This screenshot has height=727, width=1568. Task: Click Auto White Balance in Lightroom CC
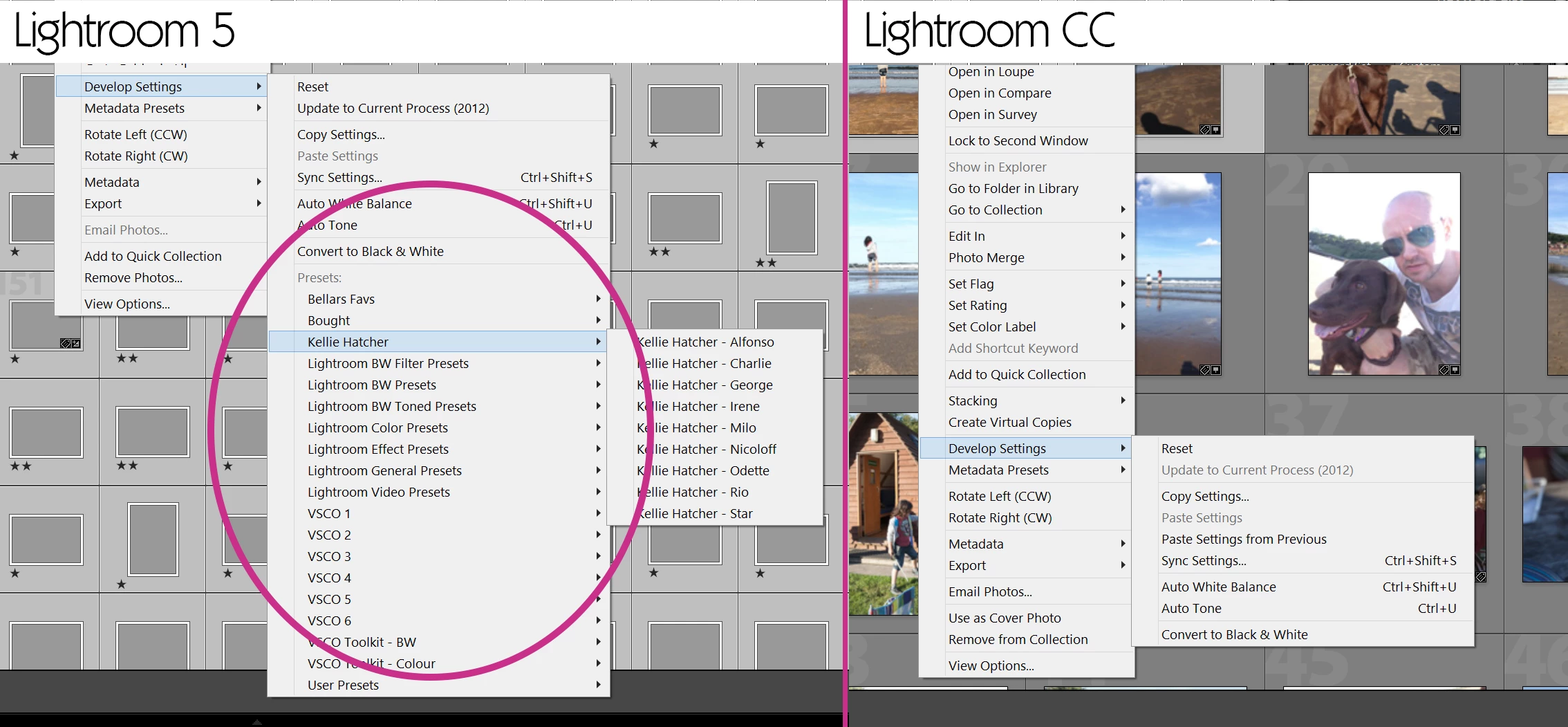tap(1303, 587)
